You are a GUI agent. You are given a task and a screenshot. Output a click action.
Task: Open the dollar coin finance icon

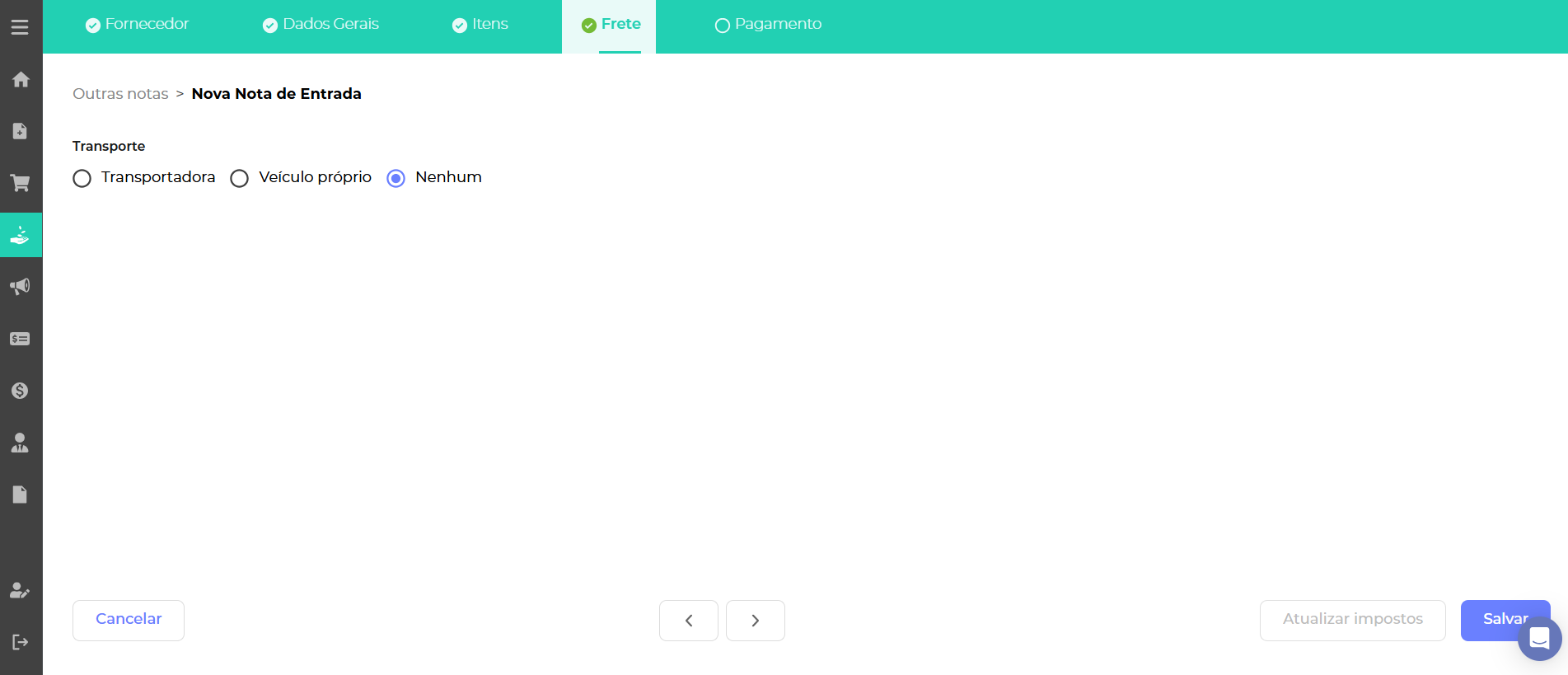(21, 391)
